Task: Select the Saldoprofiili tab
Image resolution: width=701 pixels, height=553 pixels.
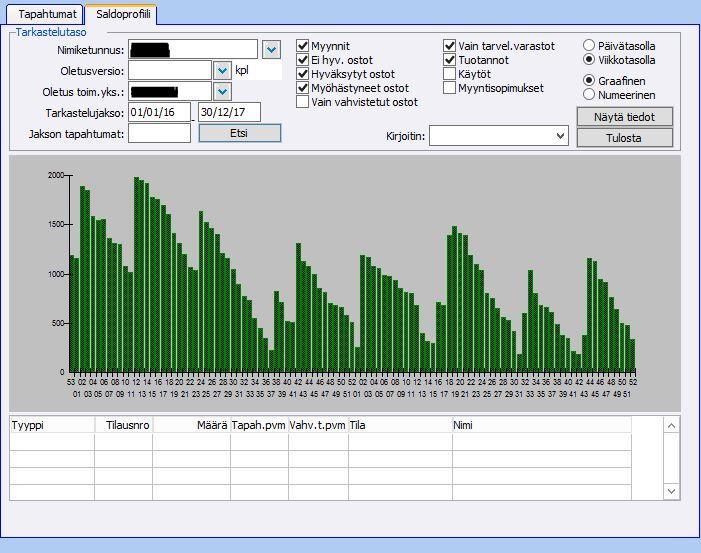Action: pos(122,14)
